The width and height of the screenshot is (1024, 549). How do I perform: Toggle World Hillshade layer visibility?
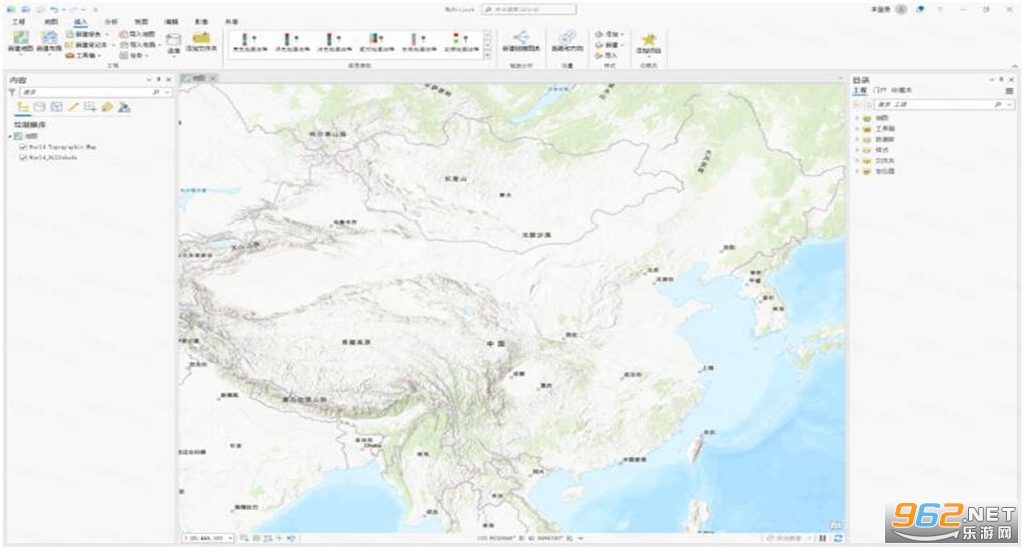(x=24, y=158)
